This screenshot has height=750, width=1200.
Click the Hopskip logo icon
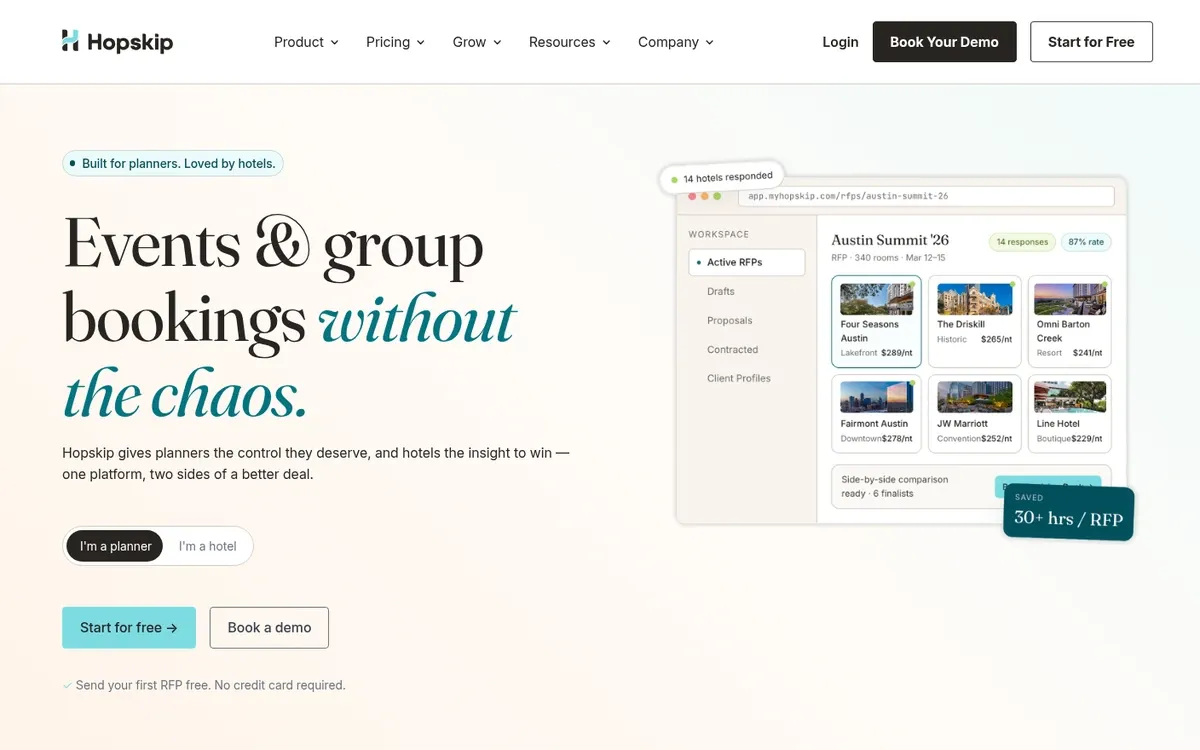70,41
